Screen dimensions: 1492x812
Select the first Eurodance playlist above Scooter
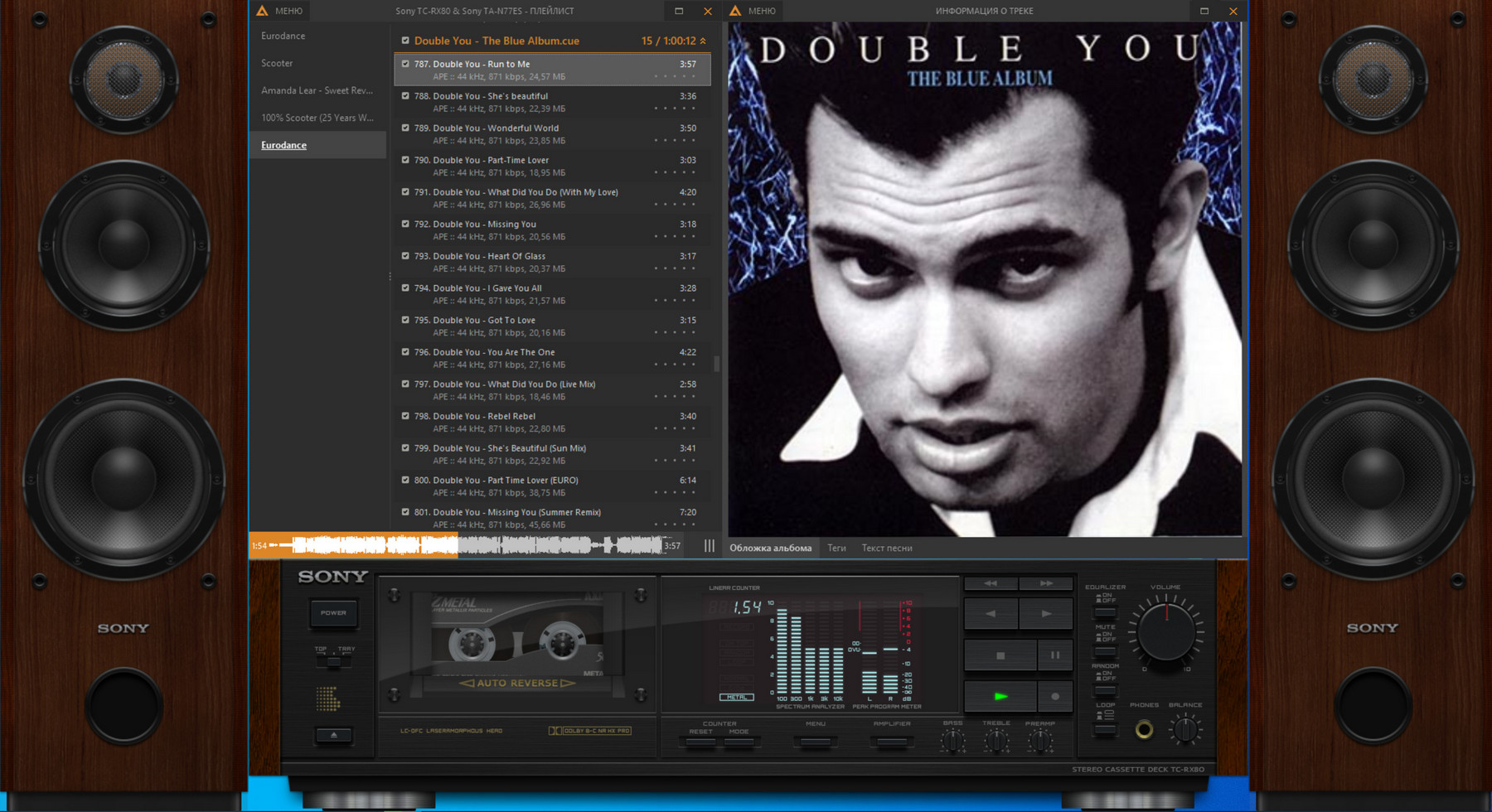318,36
